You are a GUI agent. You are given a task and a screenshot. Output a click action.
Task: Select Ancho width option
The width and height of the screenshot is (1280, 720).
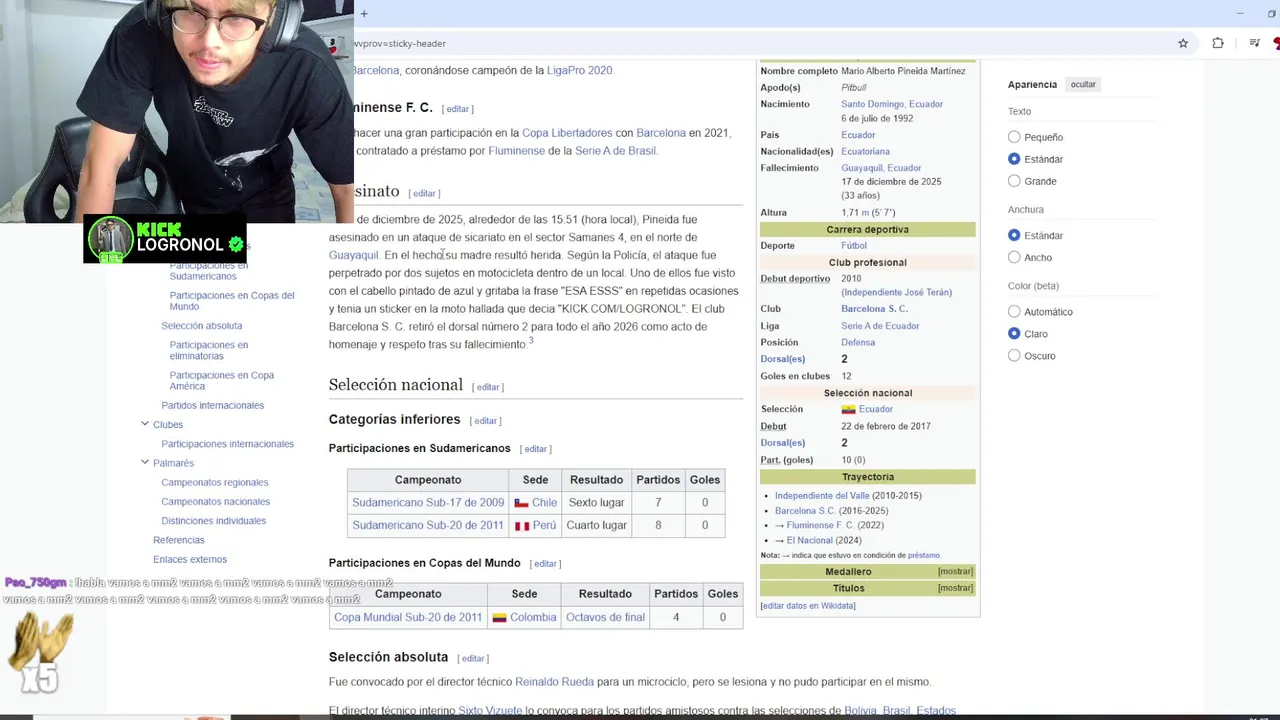pos(1014,257)
